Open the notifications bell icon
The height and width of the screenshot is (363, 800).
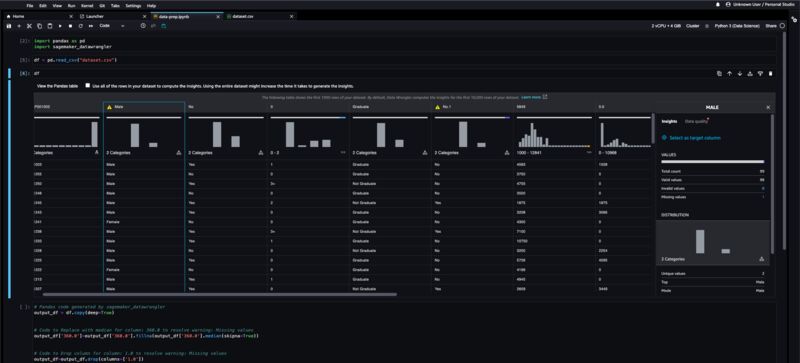[x=718, y=4]
